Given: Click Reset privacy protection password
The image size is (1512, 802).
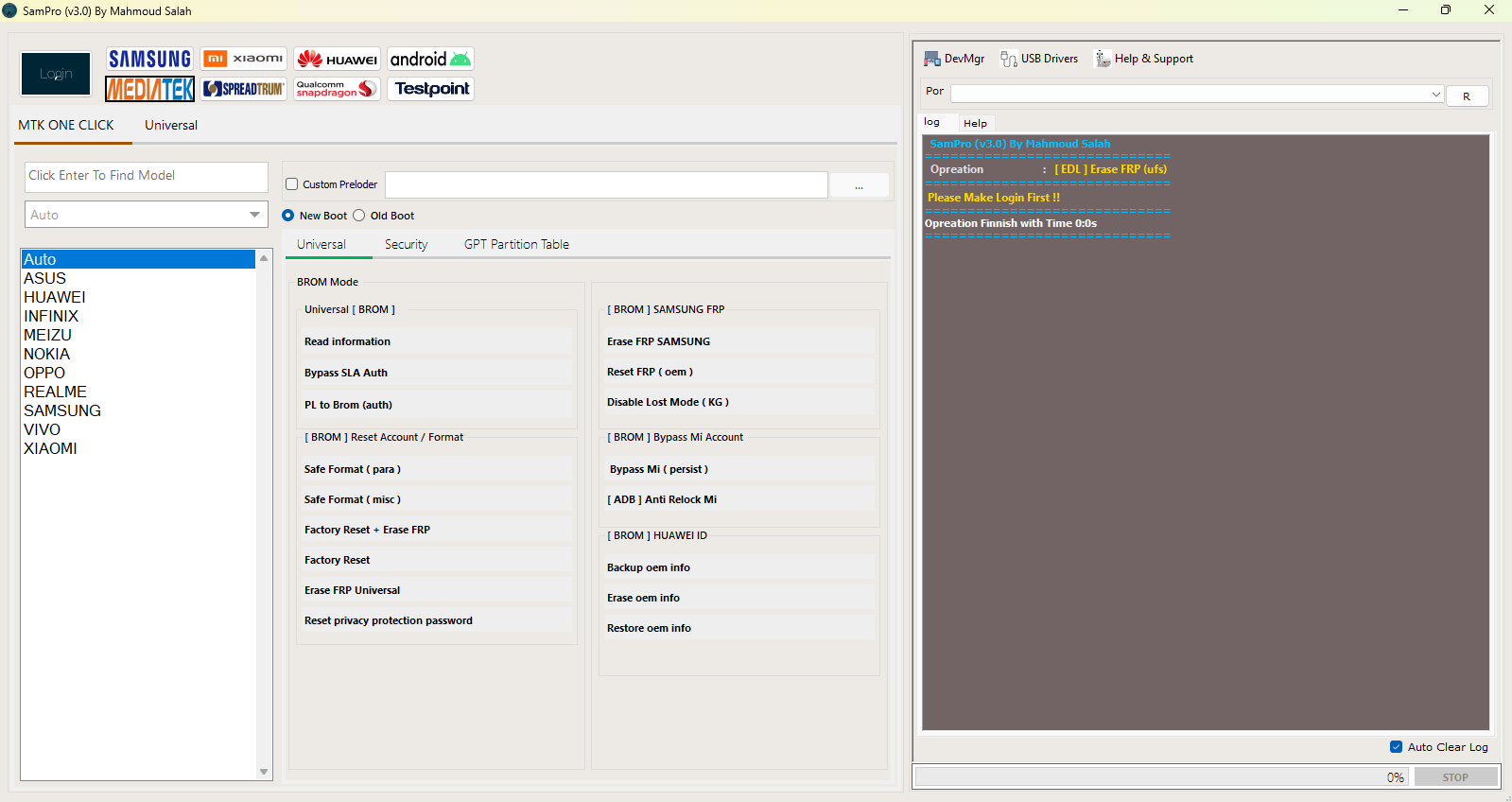Looking at the screenshot, I should (437, 620).
